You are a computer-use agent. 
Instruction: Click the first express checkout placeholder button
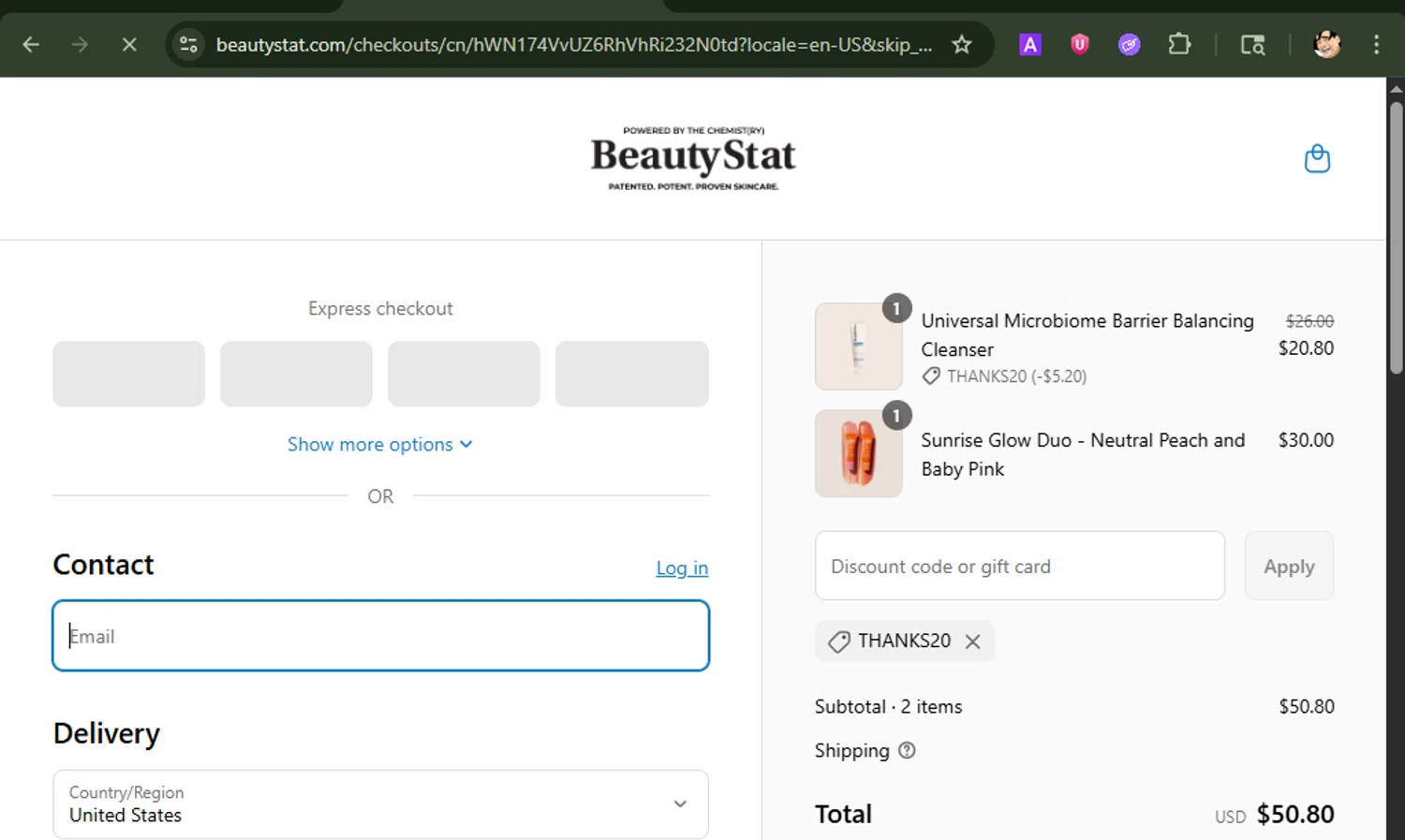[128, 374]
